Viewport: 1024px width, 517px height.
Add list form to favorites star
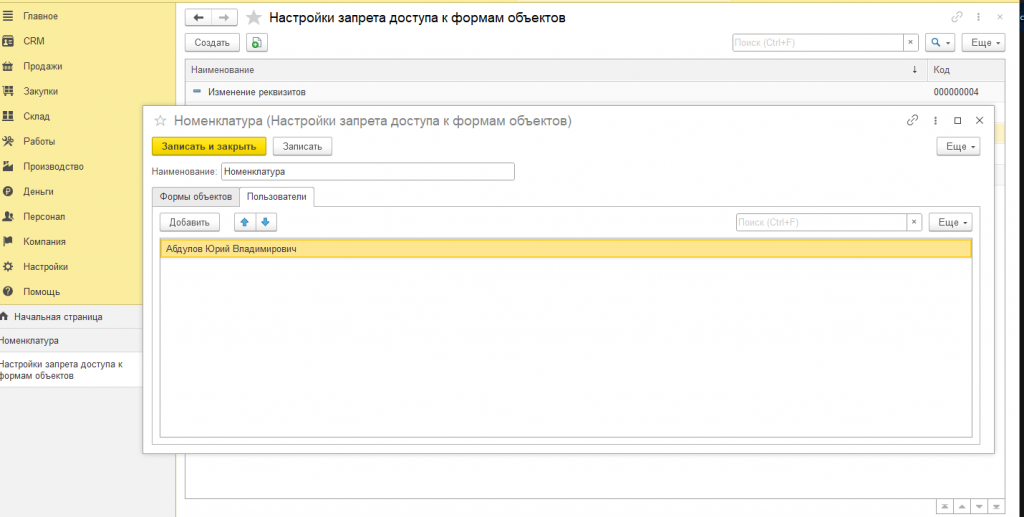(253, 18)
